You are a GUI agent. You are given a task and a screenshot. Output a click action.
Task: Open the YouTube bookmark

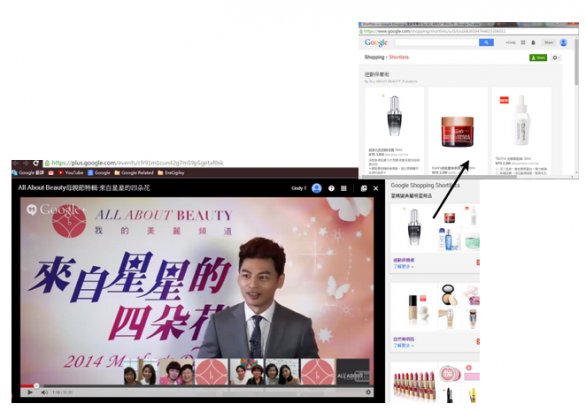(x=71, y=173)
